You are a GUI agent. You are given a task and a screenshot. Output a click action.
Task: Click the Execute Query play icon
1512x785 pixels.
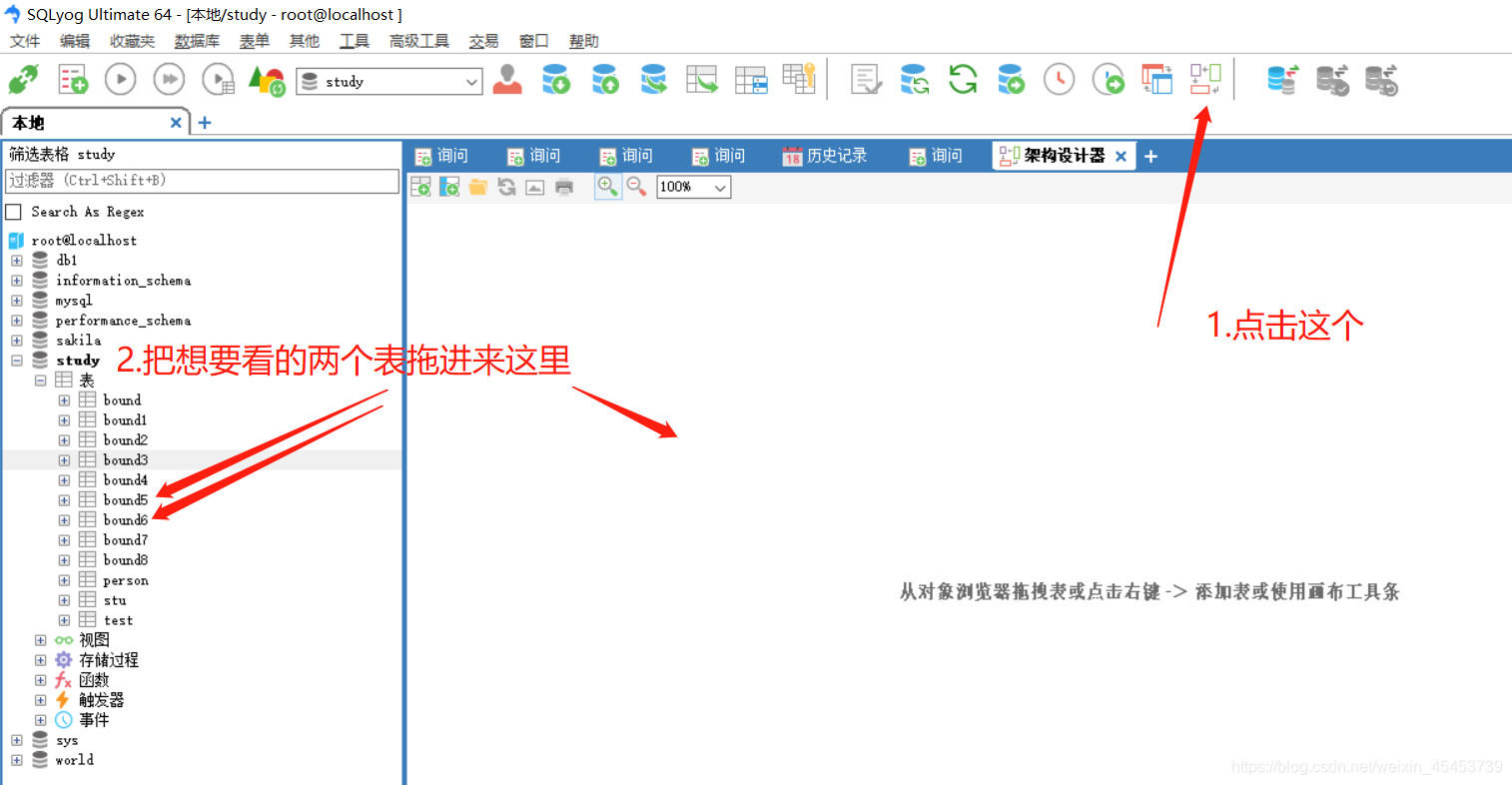120,79
